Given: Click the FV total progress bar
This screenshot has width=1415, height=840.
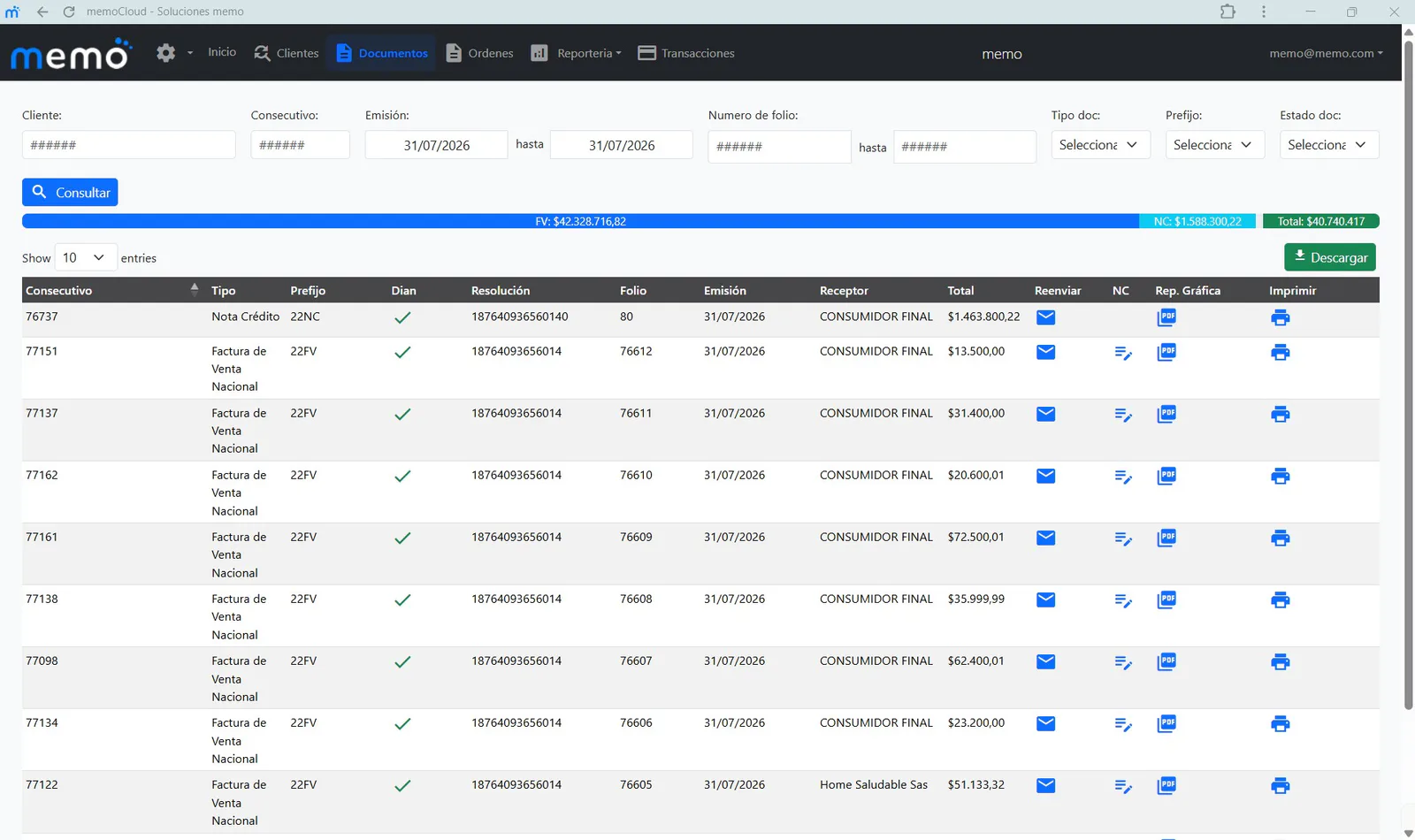Looking at the screenshot, I should point(580,221).
